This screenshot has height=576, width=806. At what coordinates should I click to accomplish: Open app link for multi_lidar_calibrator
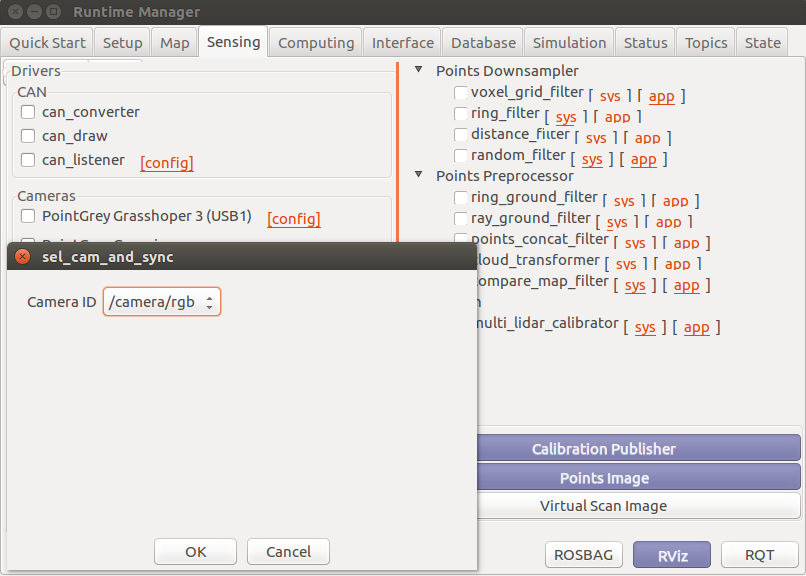(x=697, y=327)
